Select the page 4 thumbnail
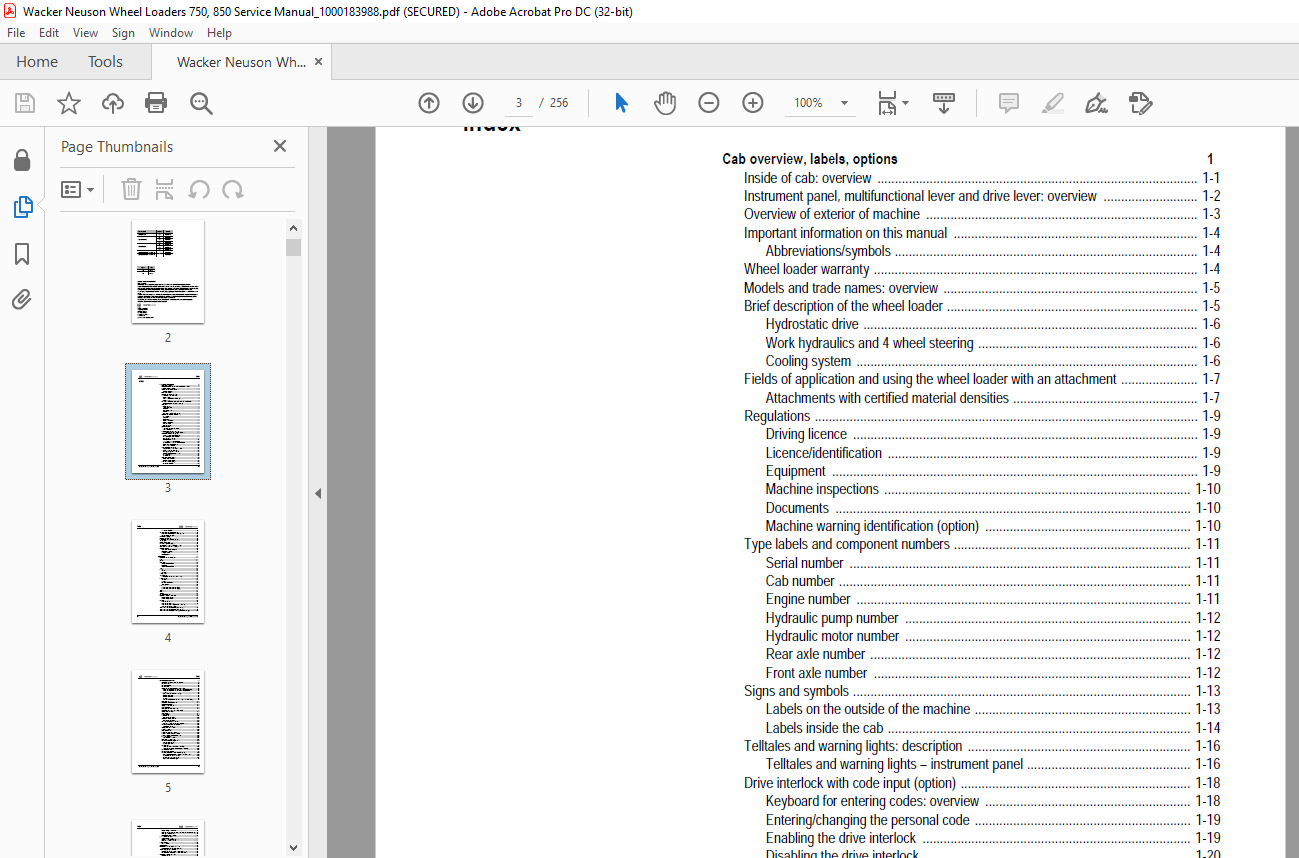This screenshot has width=1299, height=858. click(168, 572)
